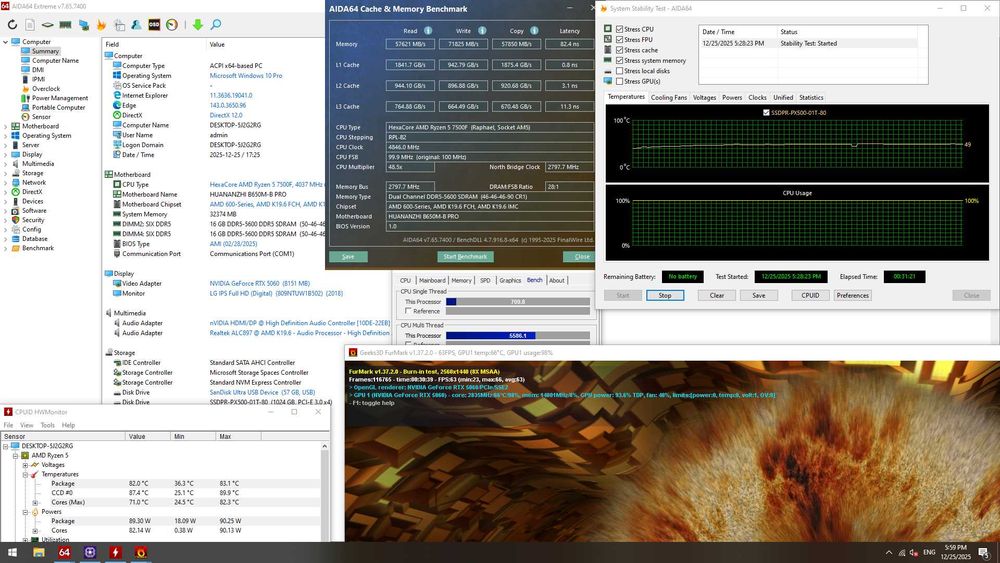Open the Clocks tab
Image resolution: width=1000 pixels, height=563 pixels.
(757, 98)
